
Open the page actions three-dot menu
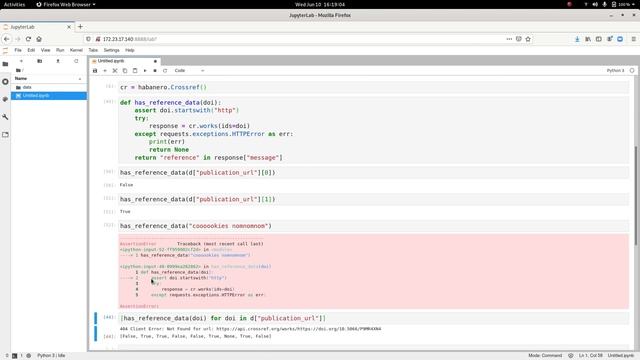509,39
